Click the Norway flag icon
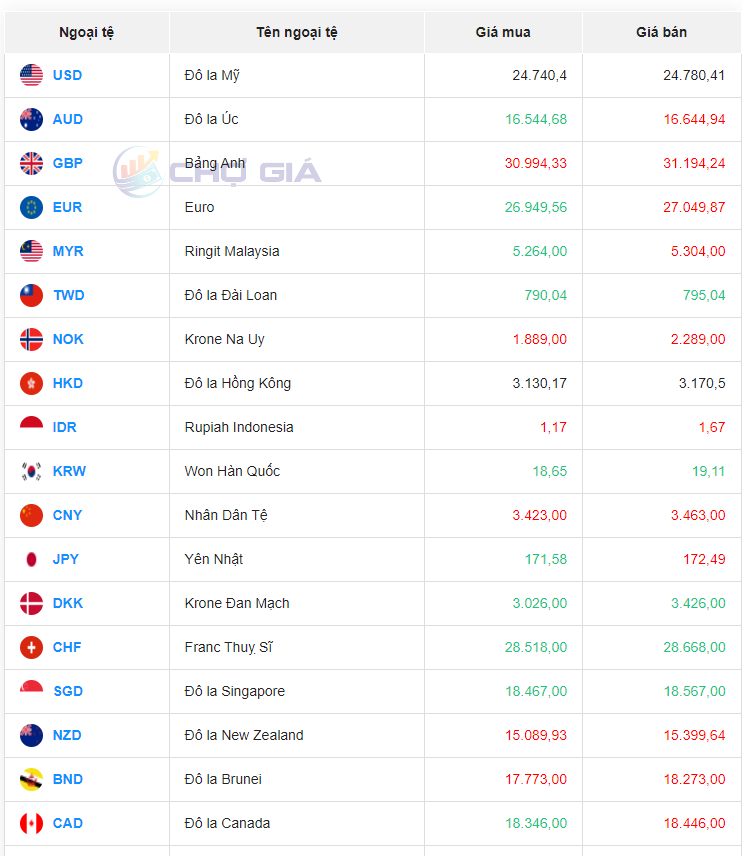The height and width of the screenshot is (856, 742). [x=31, y=339]
